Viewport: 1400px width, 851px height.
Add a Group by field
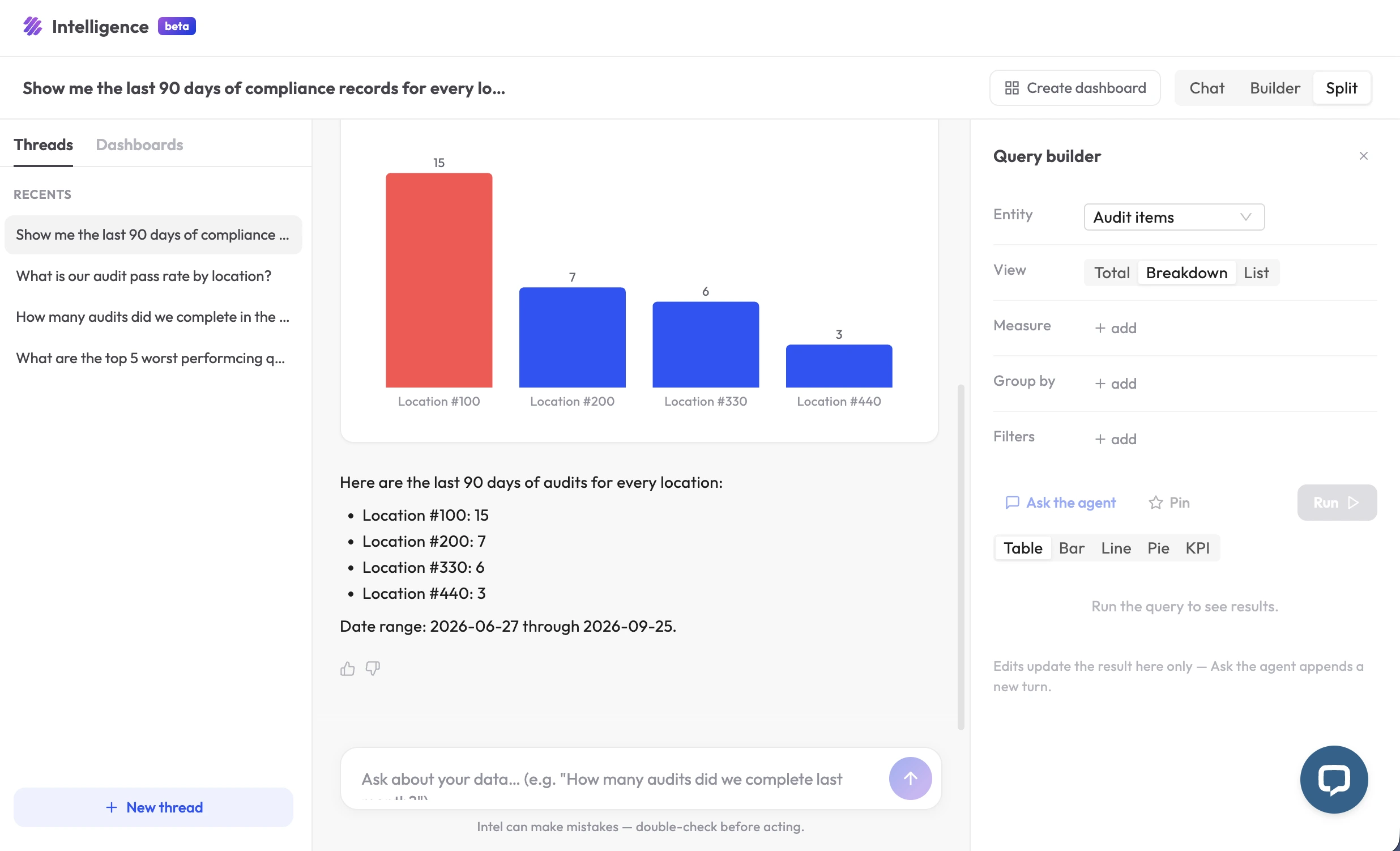coord(1115,384)
